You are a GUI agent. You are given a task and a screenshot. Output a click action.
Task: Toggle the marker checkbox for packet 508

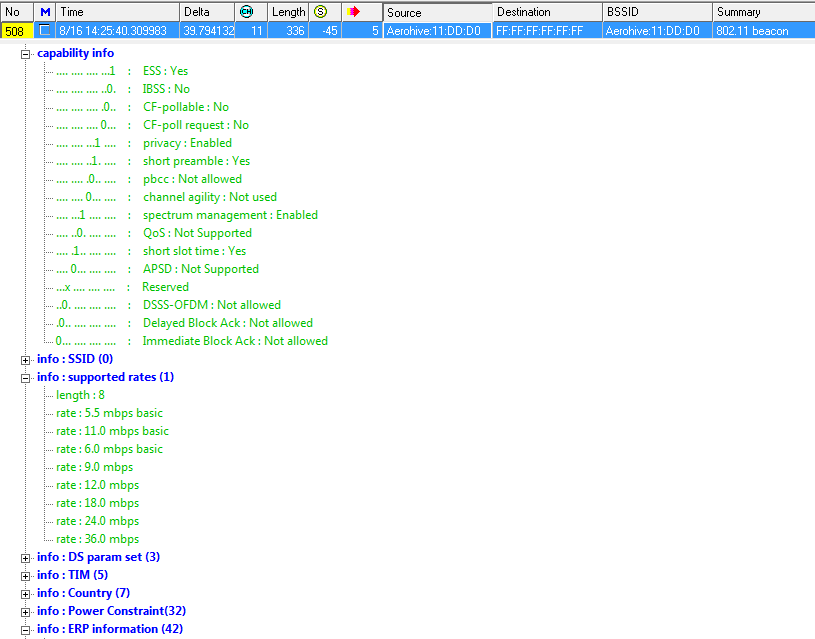(x=45, y=31)
